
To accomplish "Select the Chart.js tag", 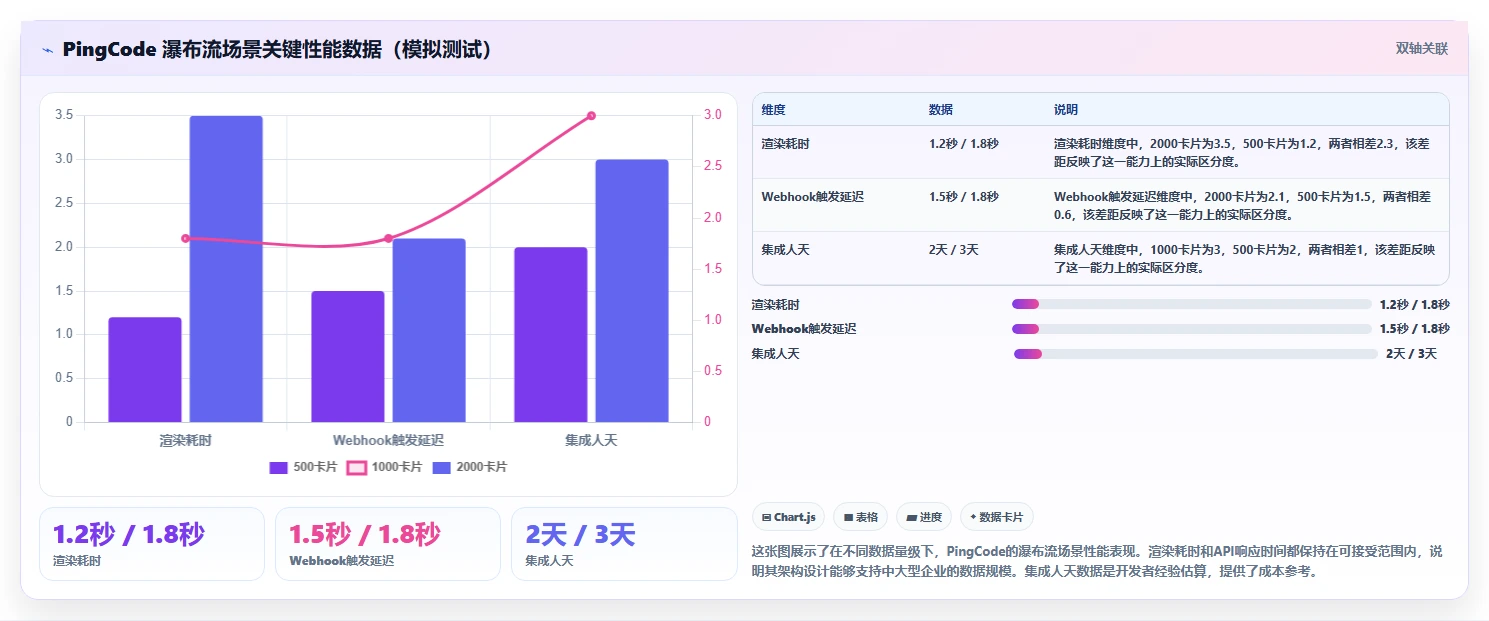I will [788, 517].
